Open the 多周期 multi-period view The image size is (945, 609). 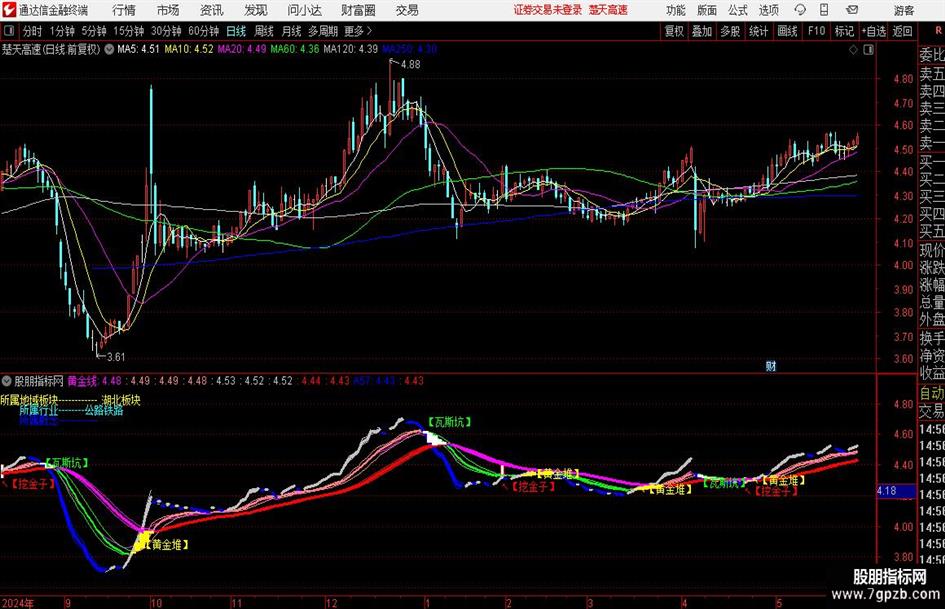pos(323,31)
